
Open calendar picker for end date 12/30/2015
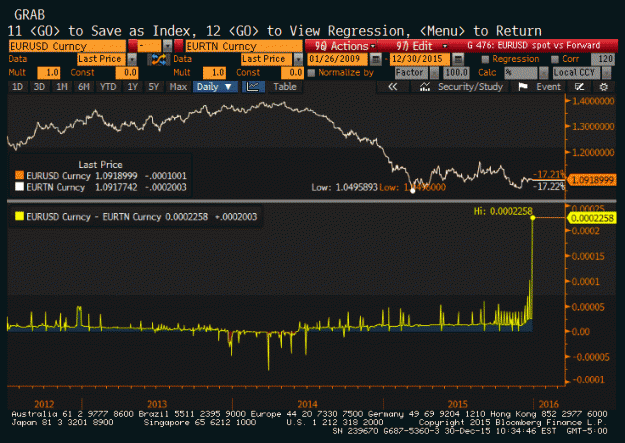(458, 60)
